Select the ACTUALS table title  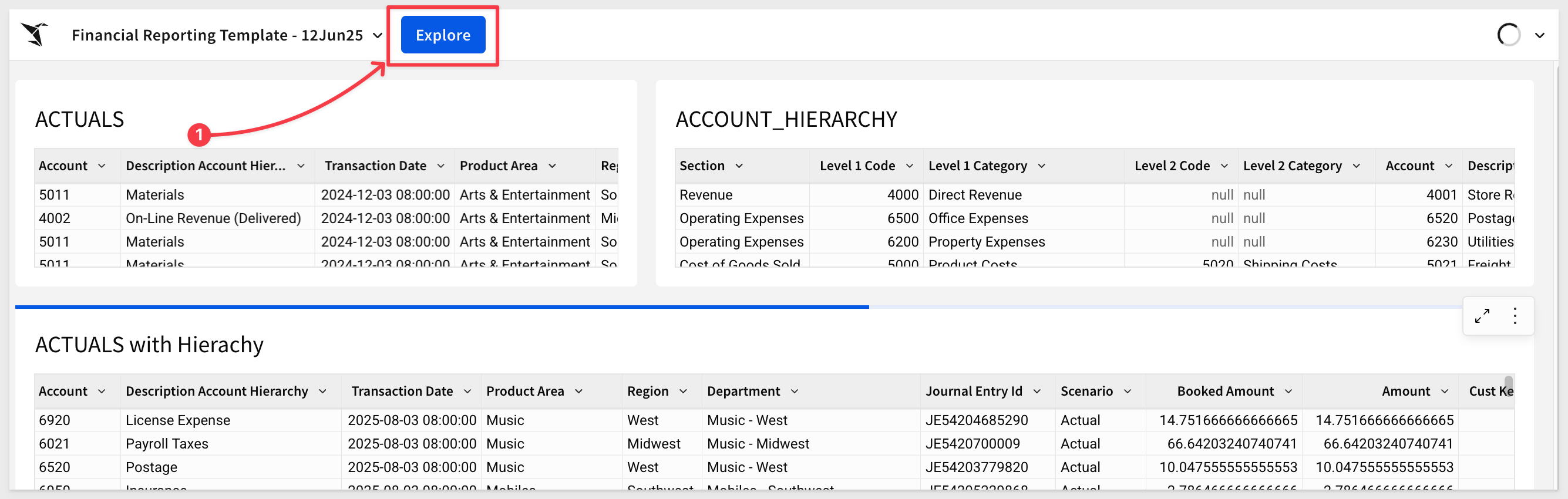80,119
